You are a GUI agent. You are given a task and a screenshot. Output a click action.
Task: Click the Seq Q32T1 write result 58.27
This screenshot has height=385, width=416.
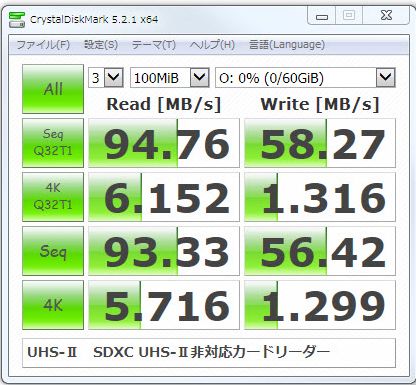[320, 143]
